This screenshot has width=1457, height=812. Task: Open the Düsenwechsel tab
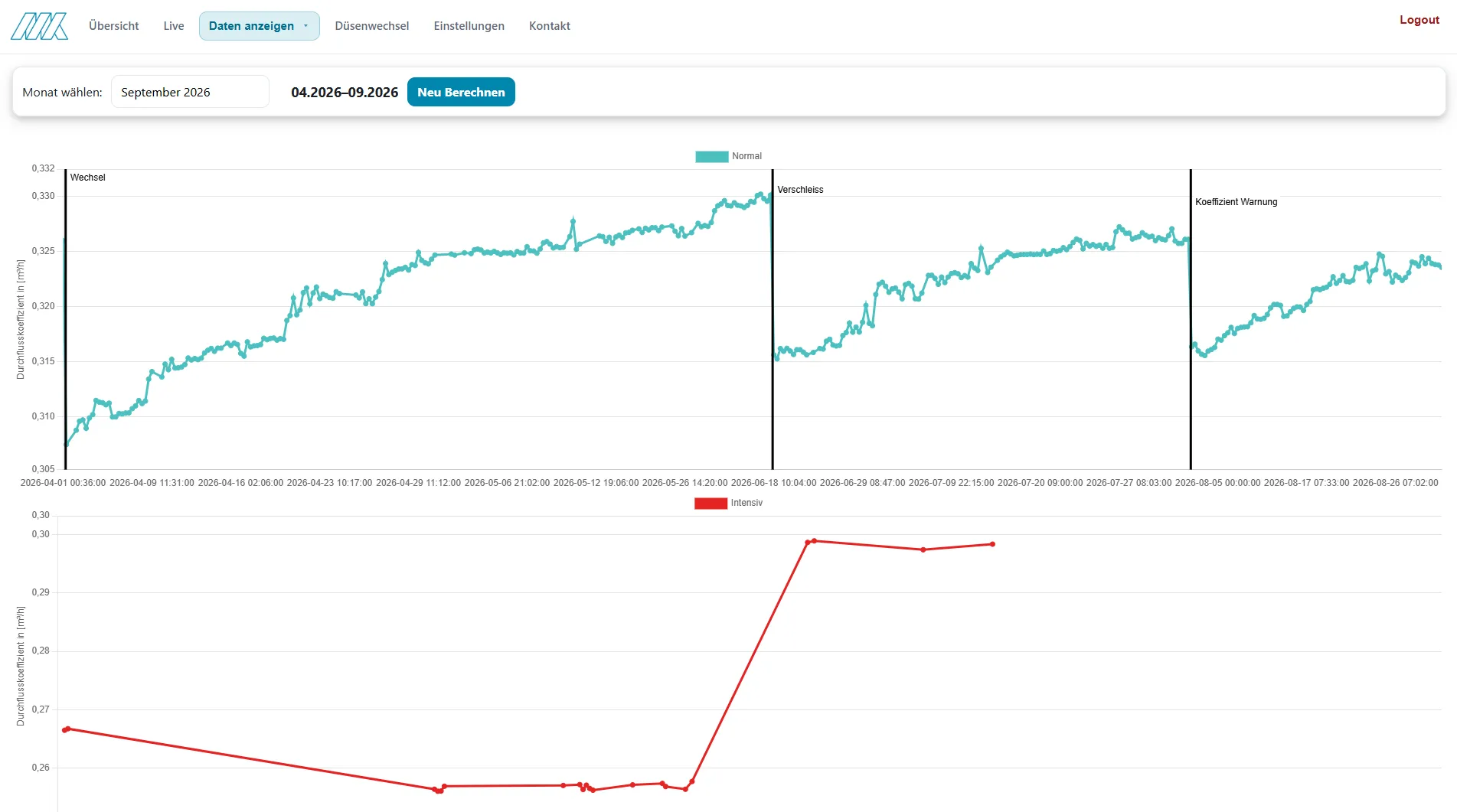(372, 26)
